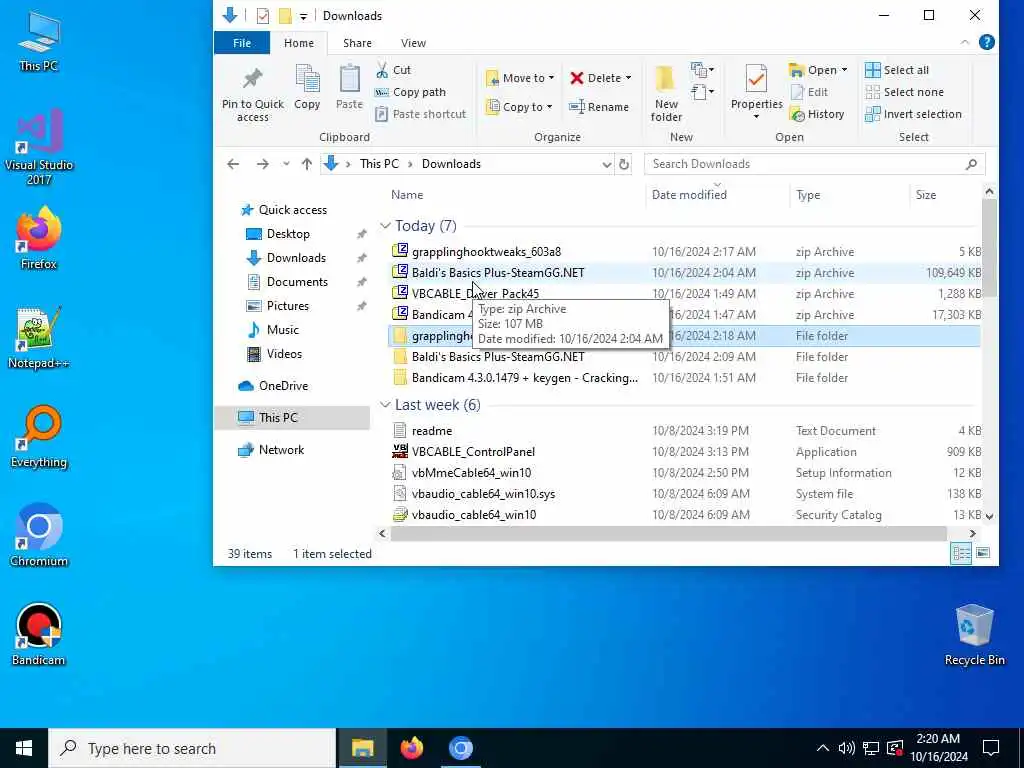
Task: Click Firefox icon in the taskbar
Action: tap(411, 748)
